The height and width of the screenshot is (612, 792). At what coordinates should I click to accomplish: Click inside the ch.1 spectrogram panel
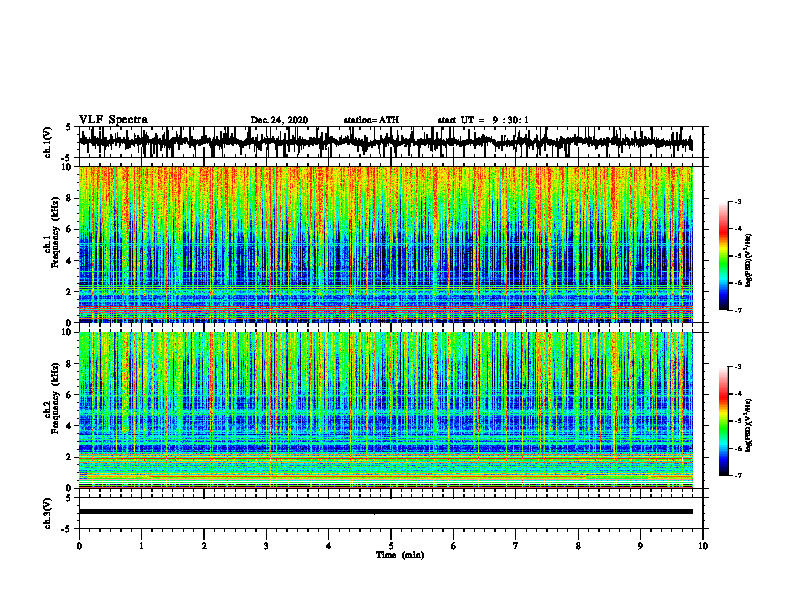tap(385, 244)
